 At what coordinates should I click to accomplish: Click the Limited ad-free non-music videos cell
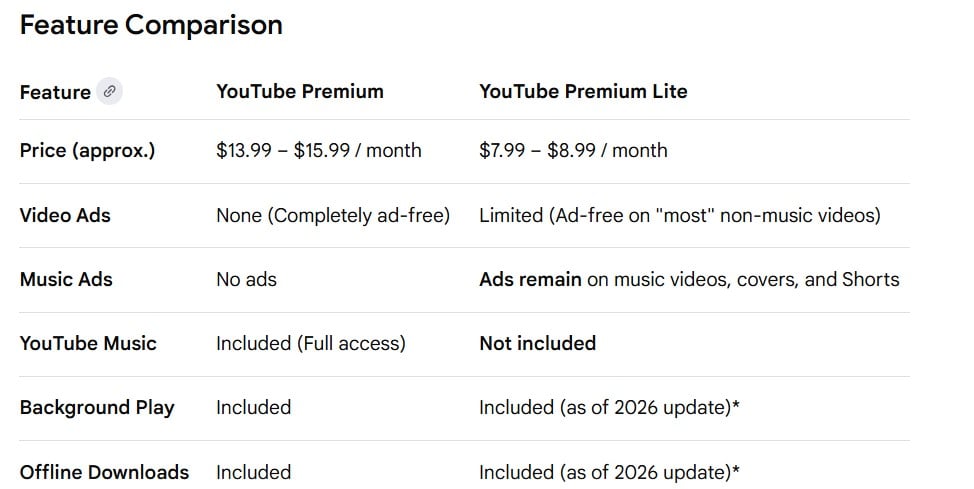(x=679, y=215)
